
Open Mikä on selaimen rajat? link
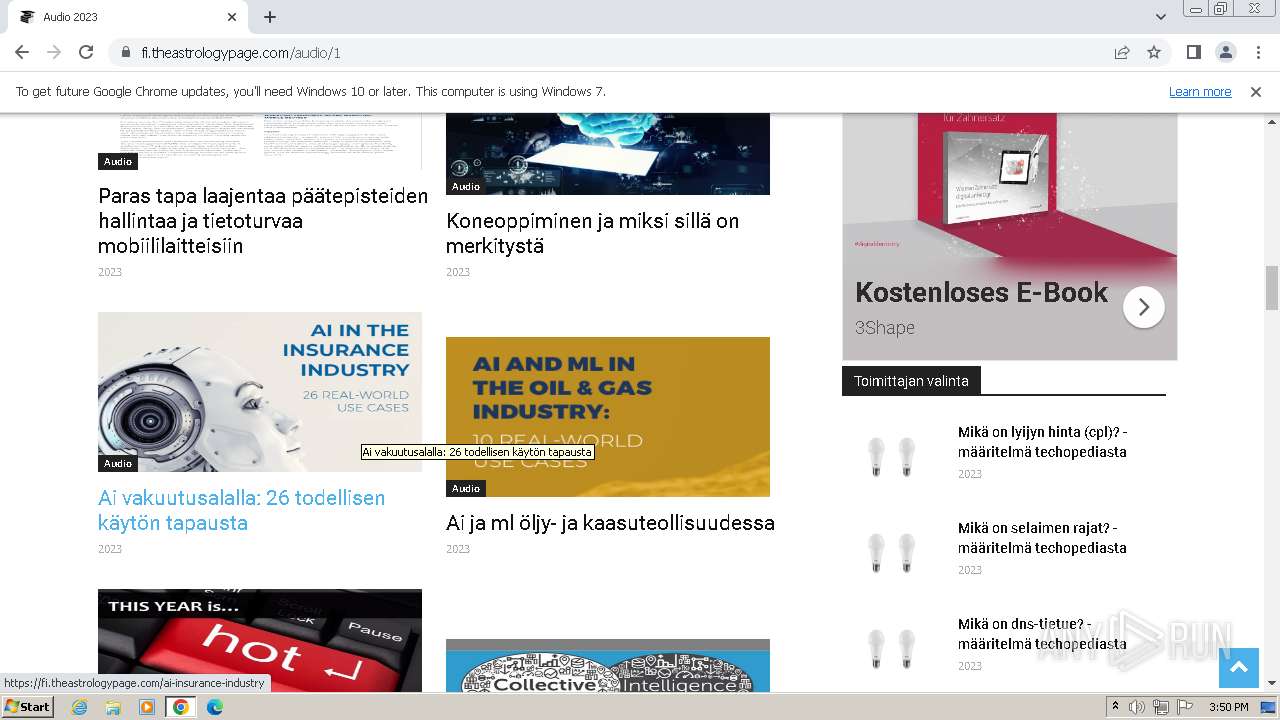(x=1042, y=538)
